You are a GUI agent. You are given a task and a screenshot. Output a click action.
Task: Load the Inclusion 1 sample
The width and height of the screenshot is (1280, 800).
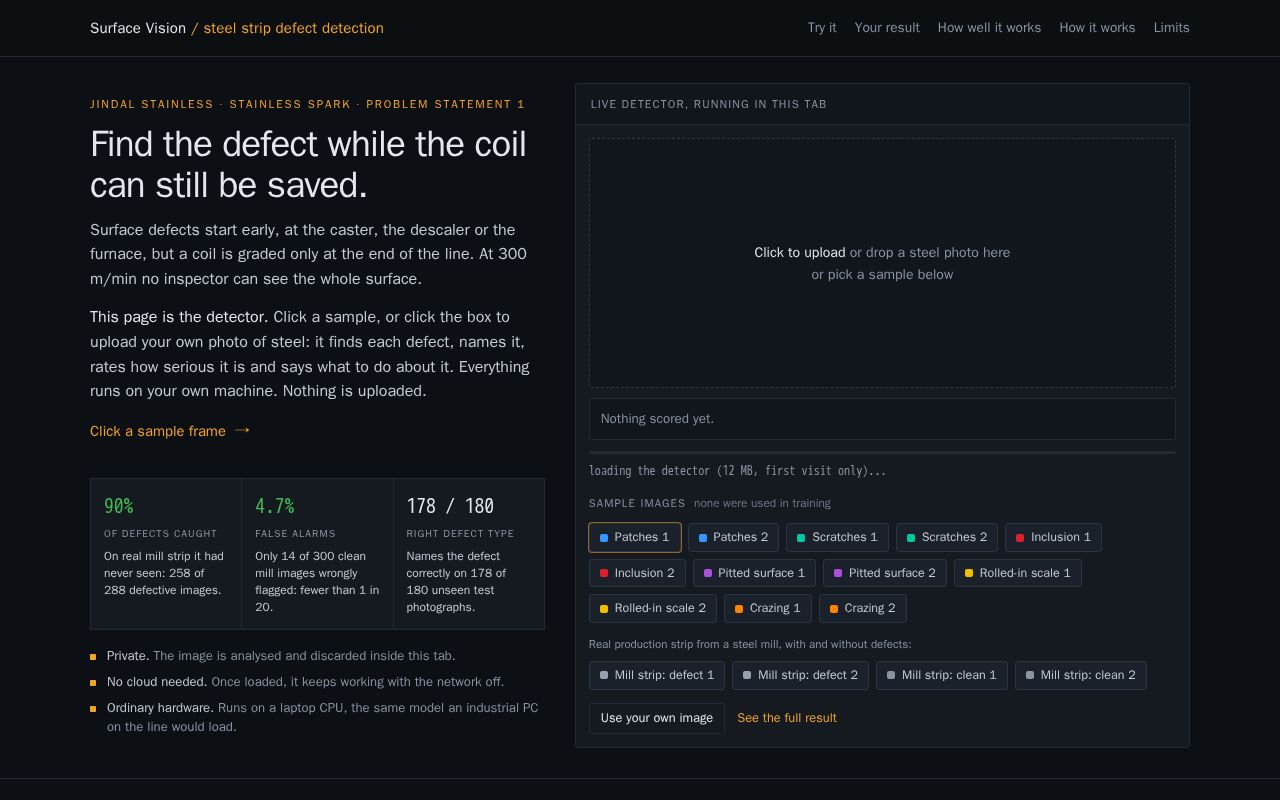[1053, 537]
